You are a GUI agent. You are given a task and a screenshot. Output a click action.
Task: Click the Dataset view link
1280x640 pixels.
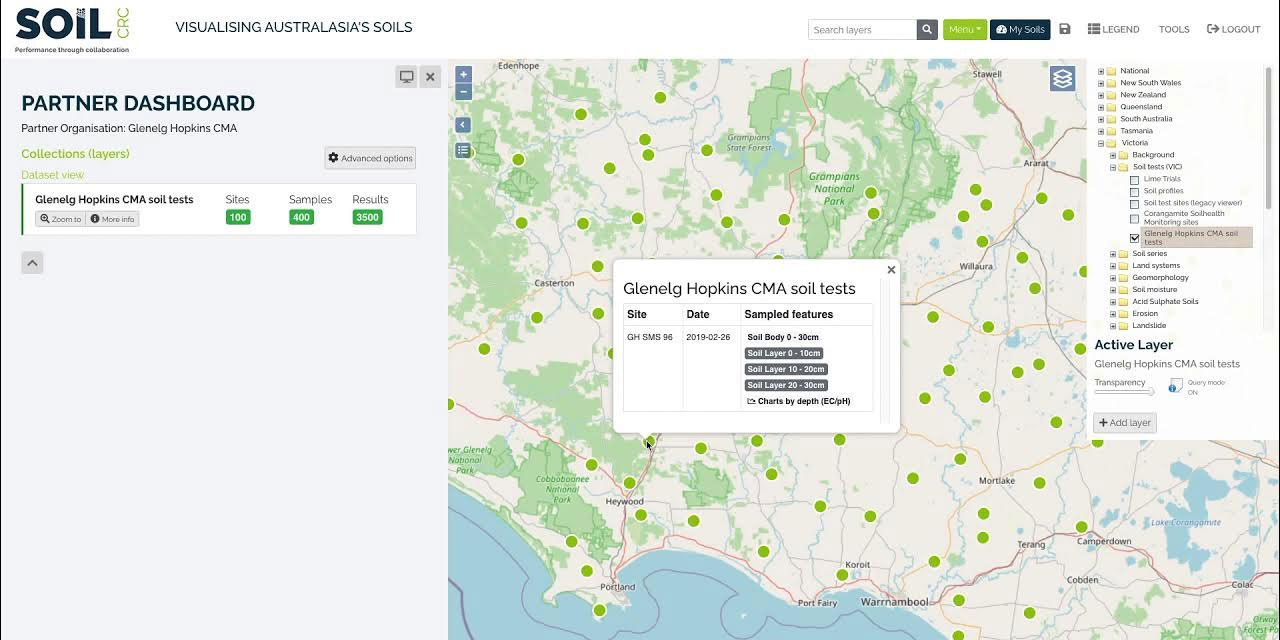pyautogui.click(x=53, y=175)
